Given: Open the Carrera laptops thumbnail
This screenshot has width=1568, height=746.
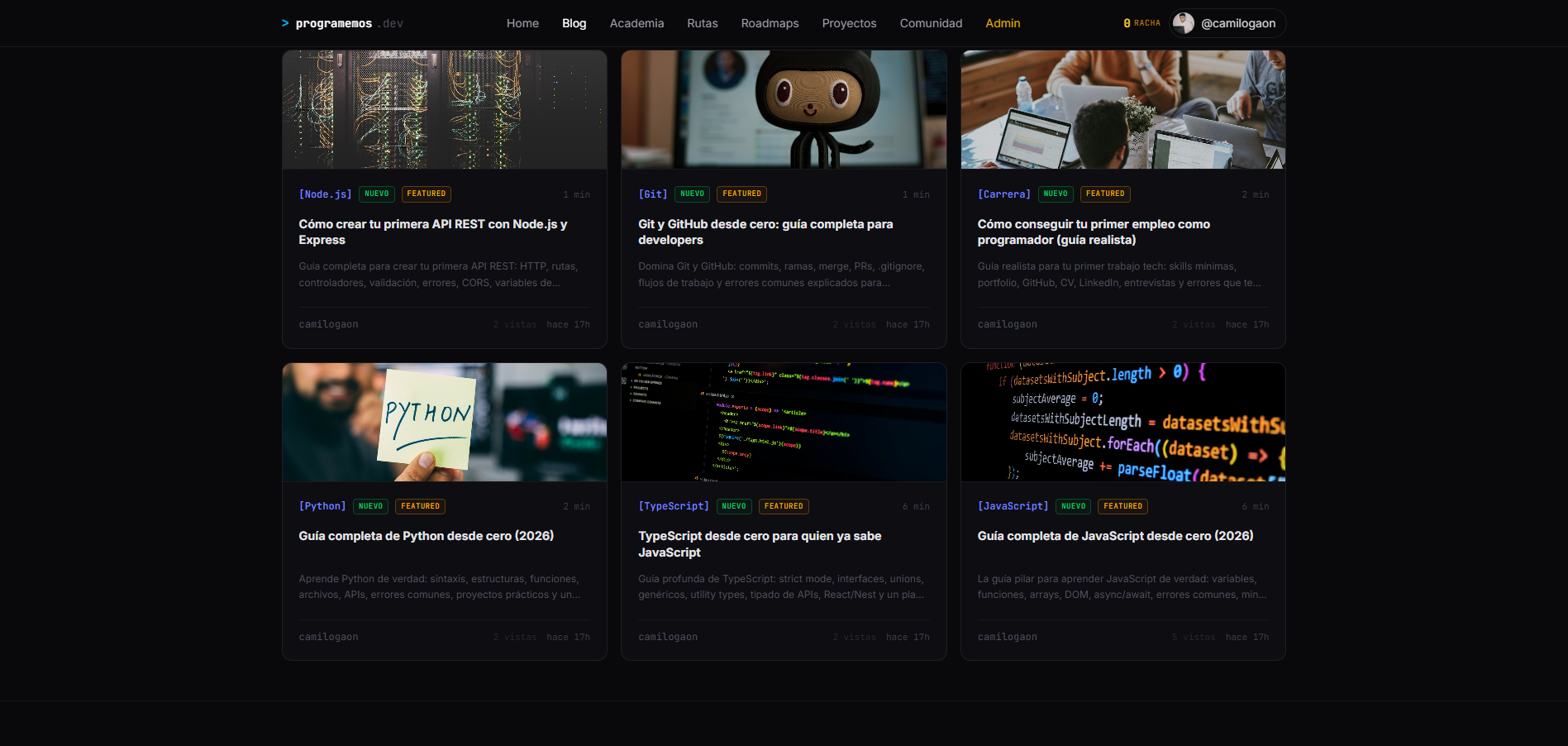Looking at the screenshot, I should (1123, 110).
